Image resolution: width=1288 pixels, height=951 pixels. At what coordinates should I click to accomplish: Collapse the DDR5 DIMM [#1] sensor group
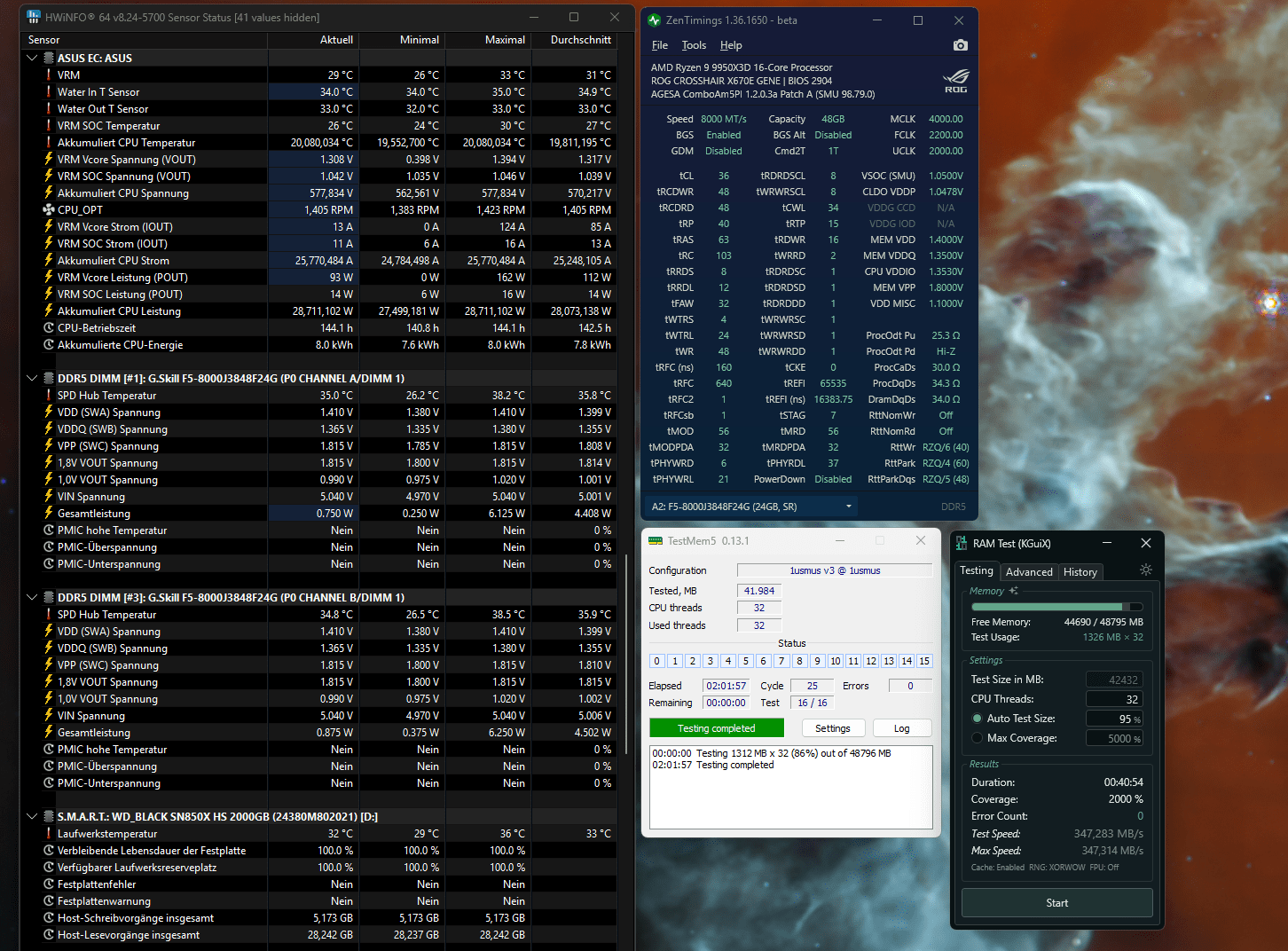coord(32,379)
